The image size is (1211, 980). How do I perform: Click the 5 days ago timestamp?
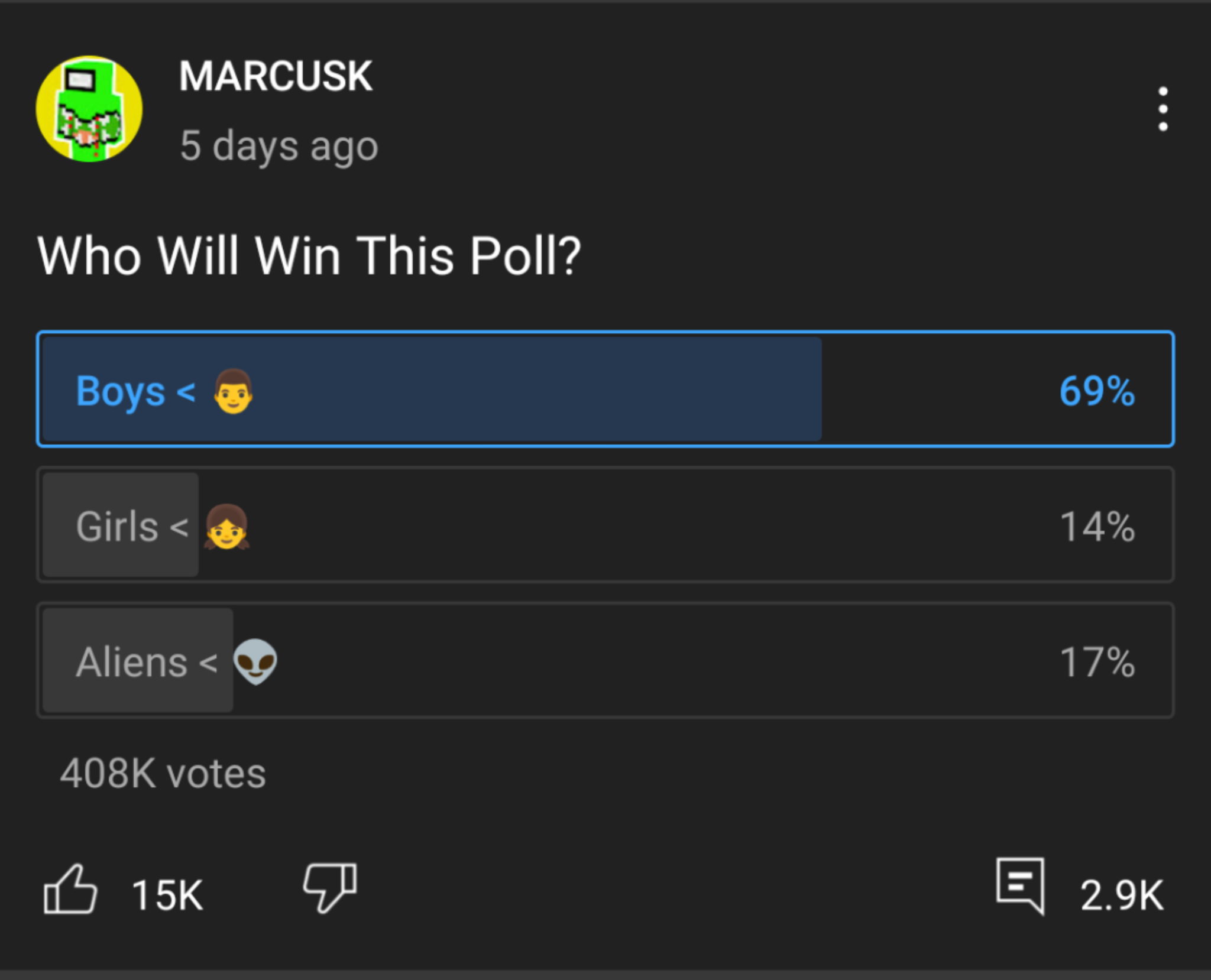[279, 145]
